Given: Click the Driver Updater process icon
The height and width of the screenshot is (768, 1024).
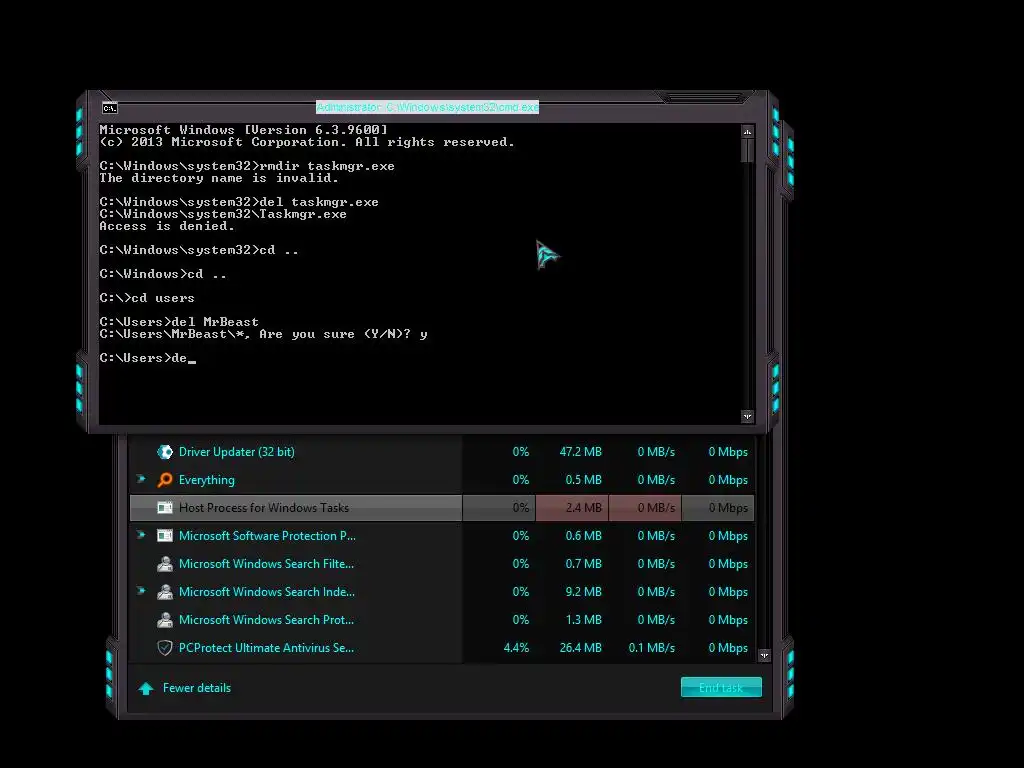Looking at the screenshot, I should pyautogui.click(x=165, y=452).
